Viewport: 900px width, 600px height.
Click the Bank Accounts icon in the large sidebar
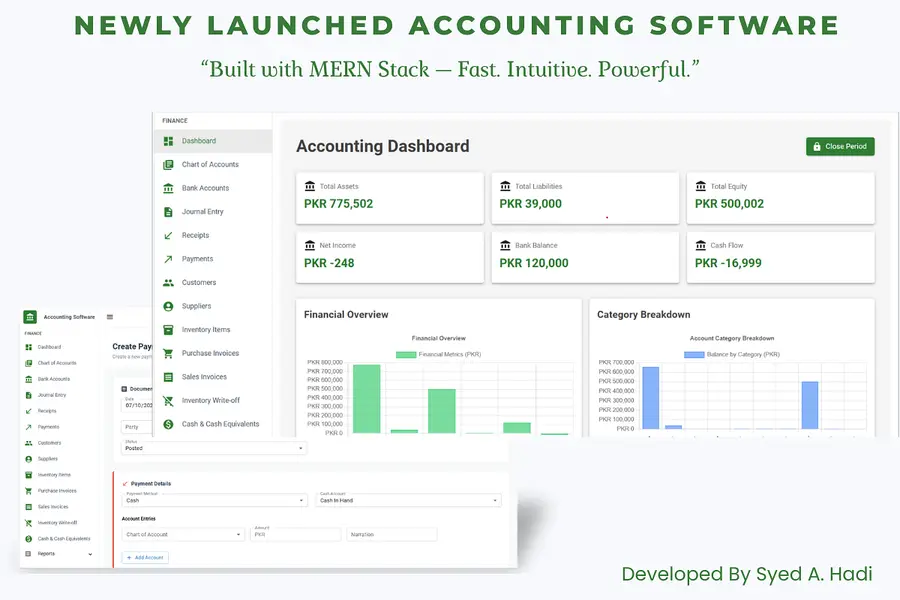pos(168,188)
